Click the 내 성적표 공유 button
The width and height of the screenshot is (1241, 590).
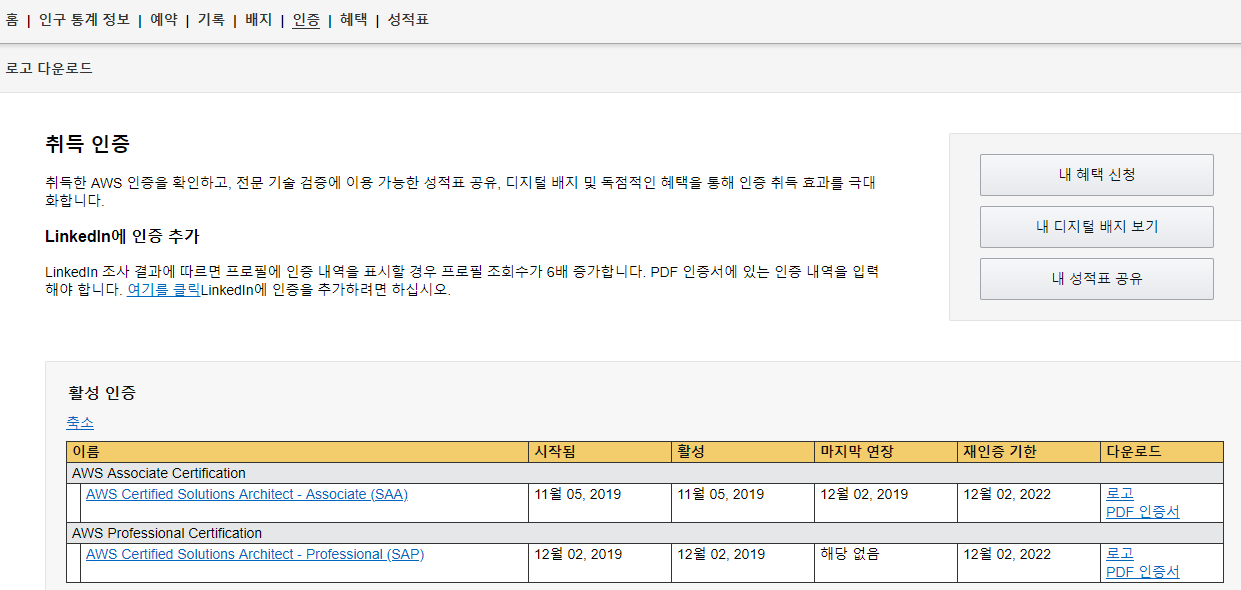(x=1097, y=279)
